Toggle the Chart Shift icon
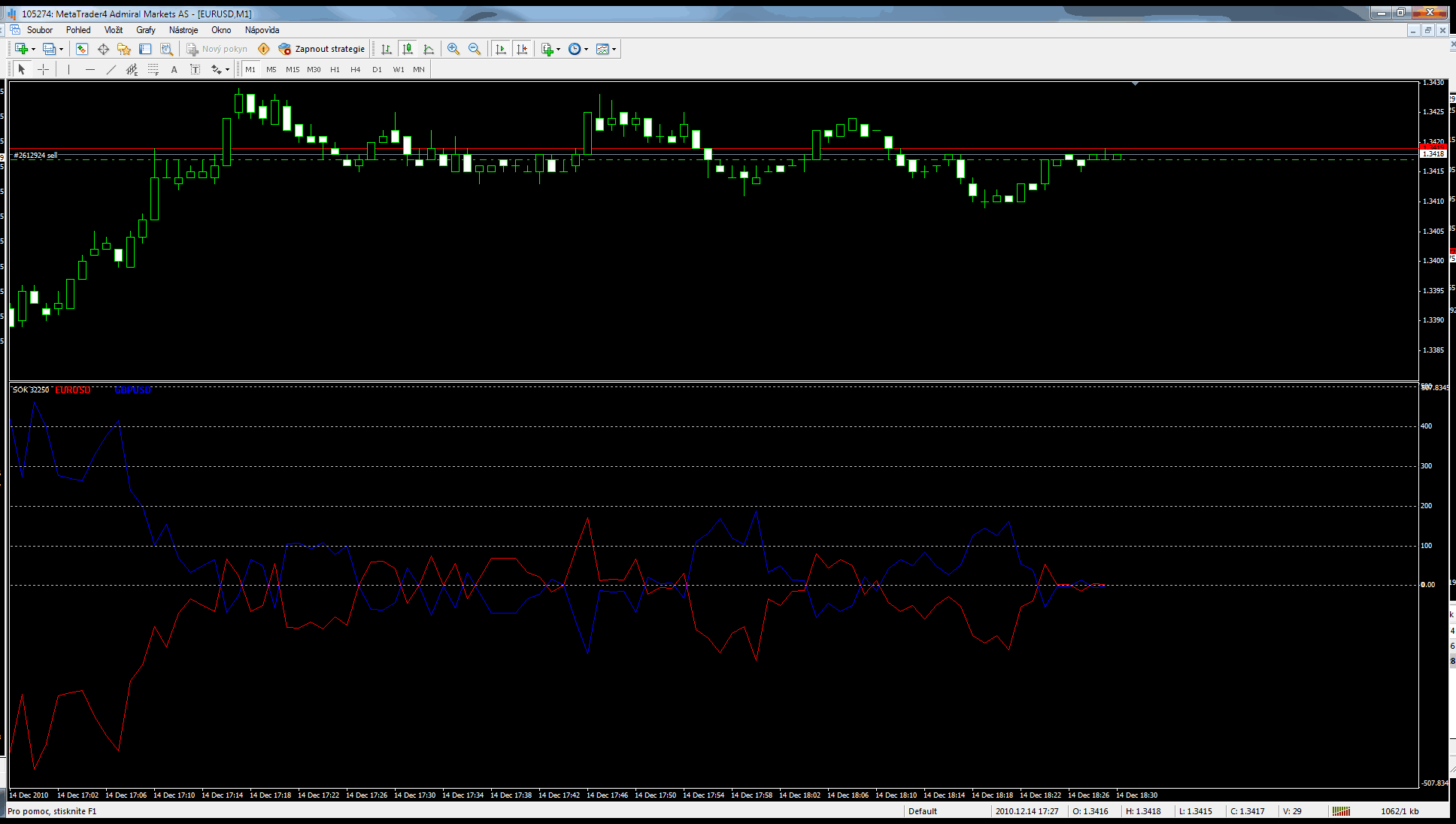This screenshot has width=1456, height=824. click(x=522, y=49)
